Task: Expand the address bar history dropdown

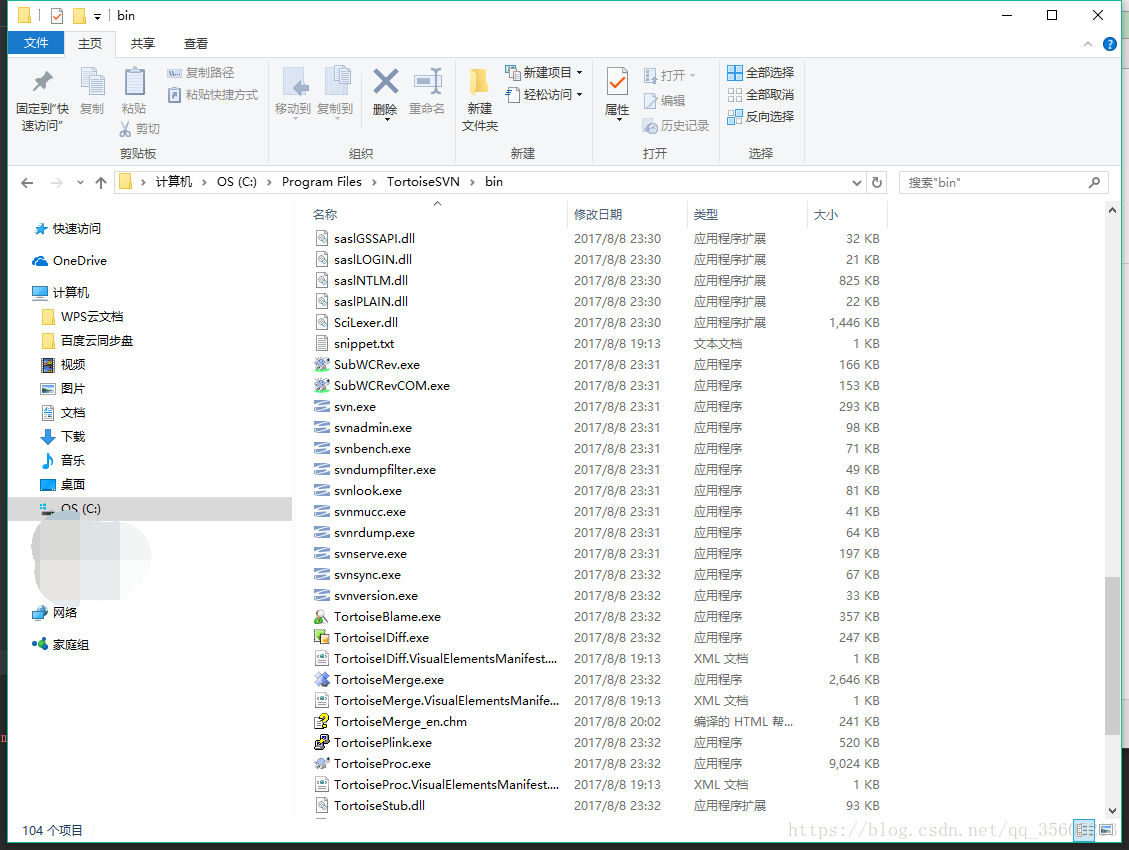Action: [857, 183]
